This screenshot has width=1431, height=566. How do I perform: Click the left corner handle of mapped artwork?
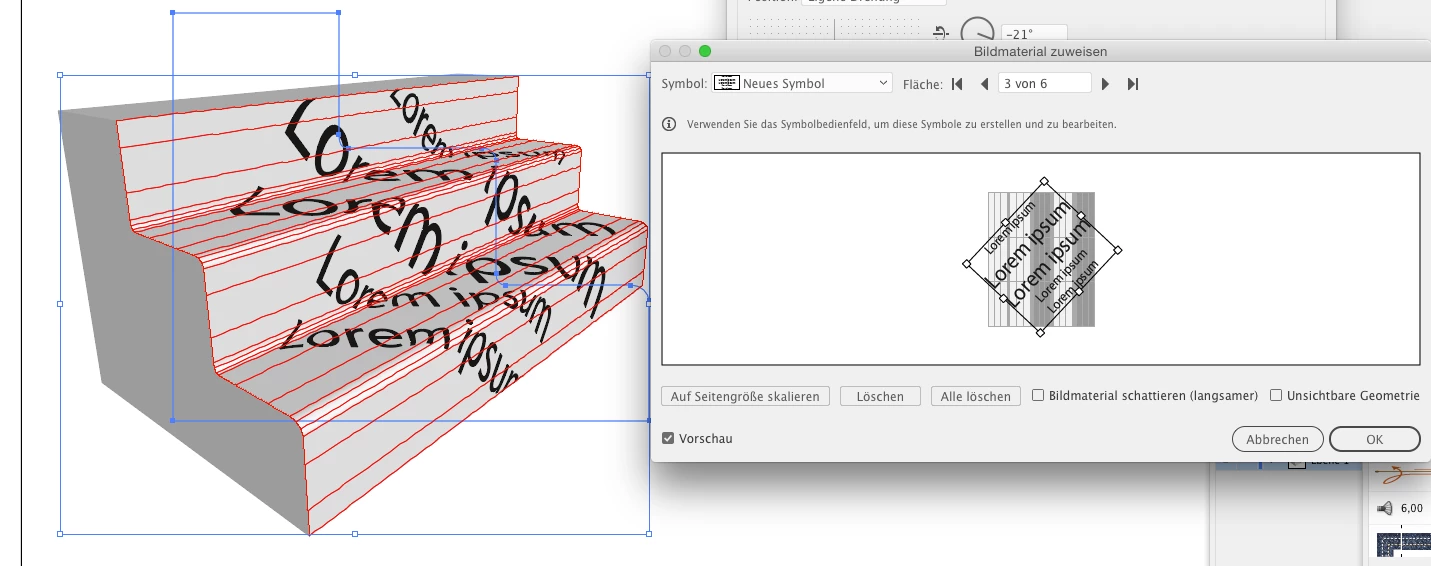pyautogui.click(x=966, y=264)
